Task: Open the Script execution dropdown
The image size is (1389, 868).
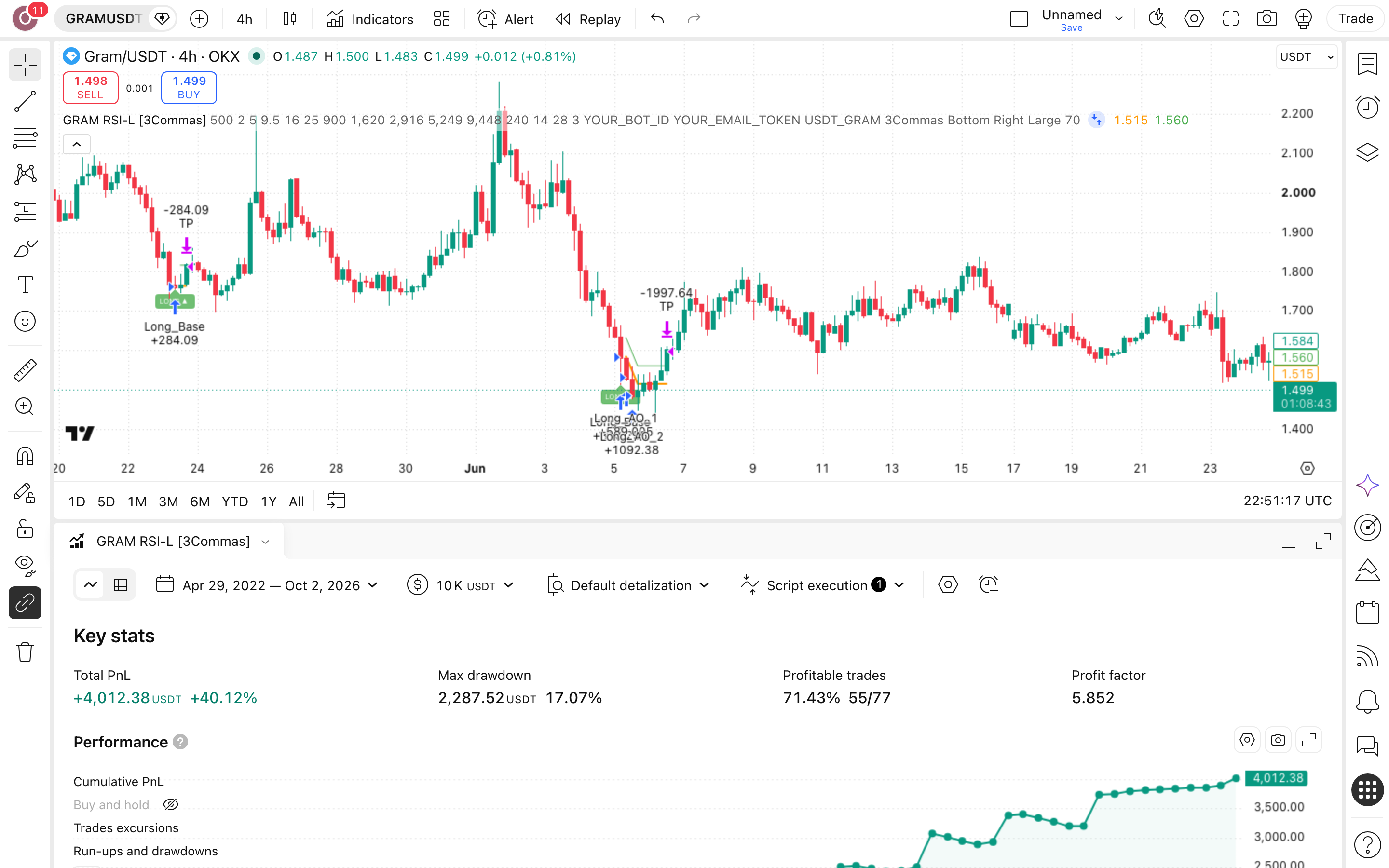Action: (x=823, y=585)
